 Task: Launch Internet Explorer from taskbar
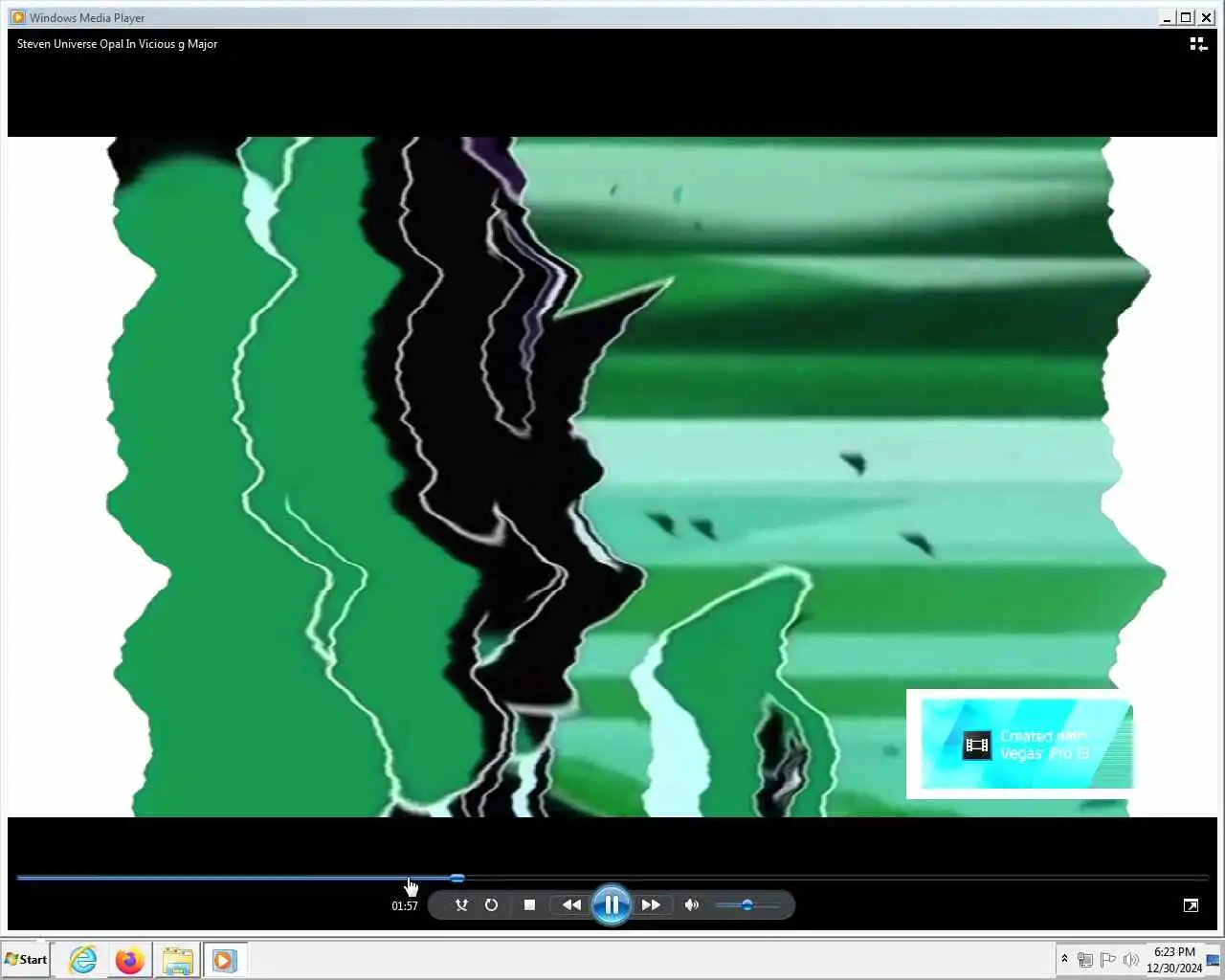[83, 959]
